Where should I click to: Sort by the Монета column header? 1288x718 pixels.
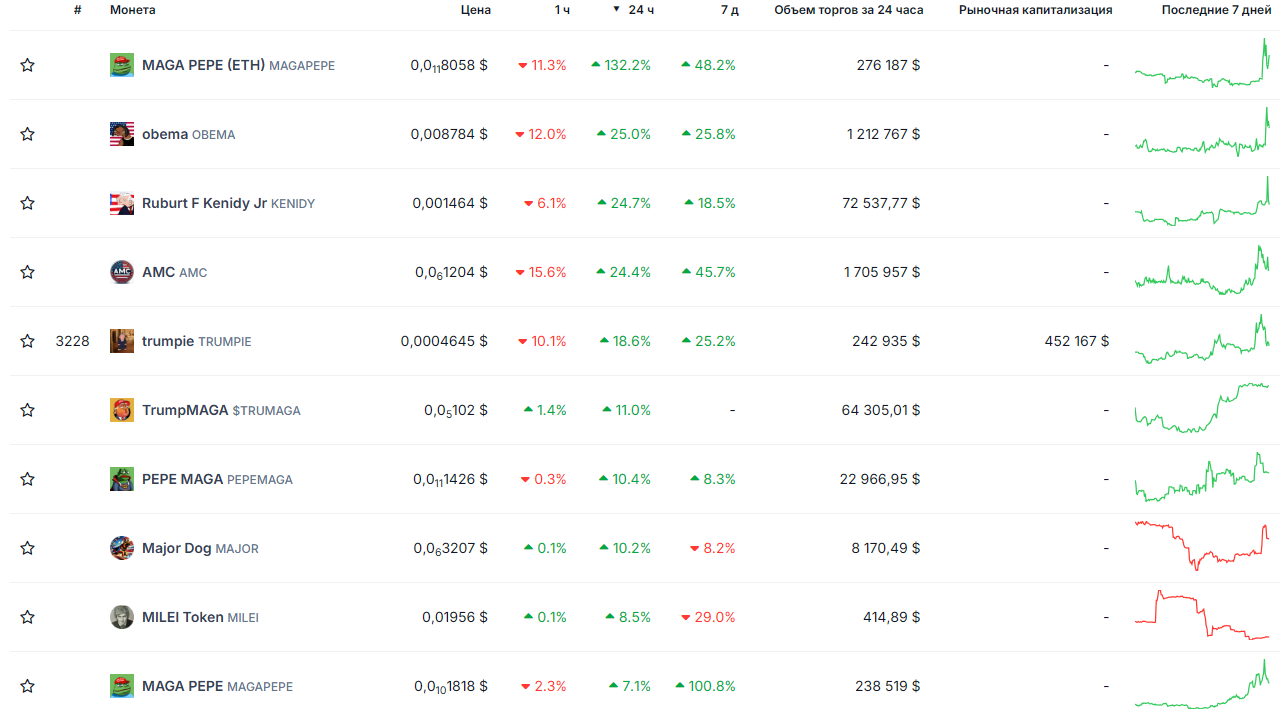[x=133, y=10]
